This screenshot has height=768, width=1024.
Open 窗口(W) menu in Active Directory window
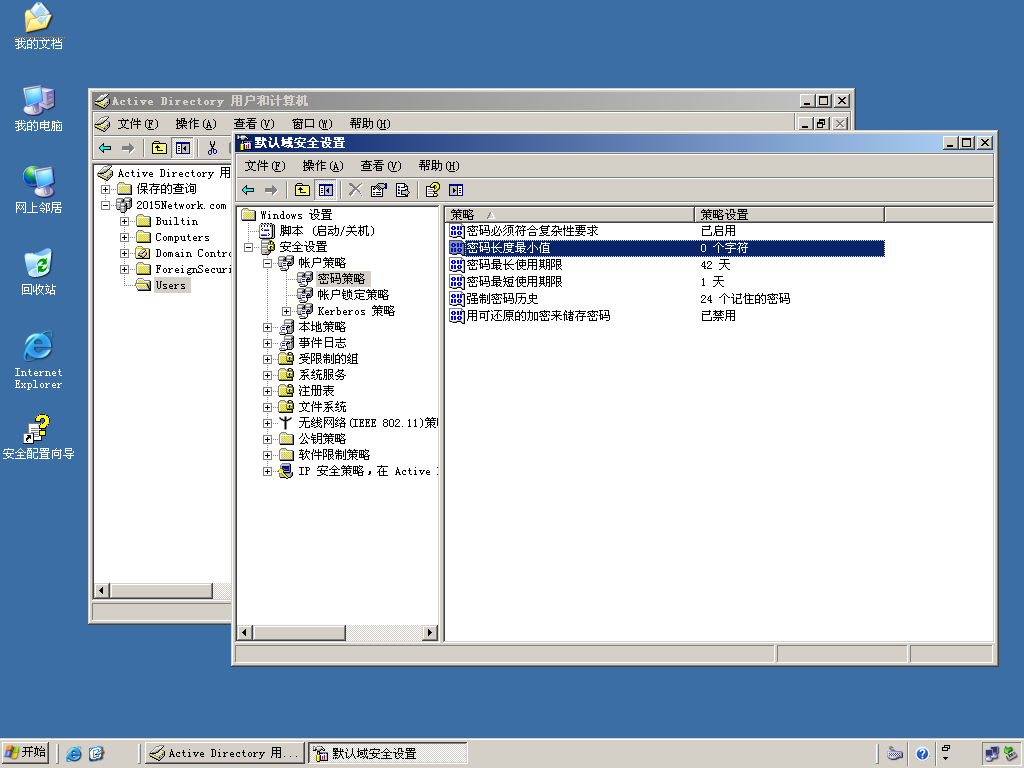pos(312,124)
